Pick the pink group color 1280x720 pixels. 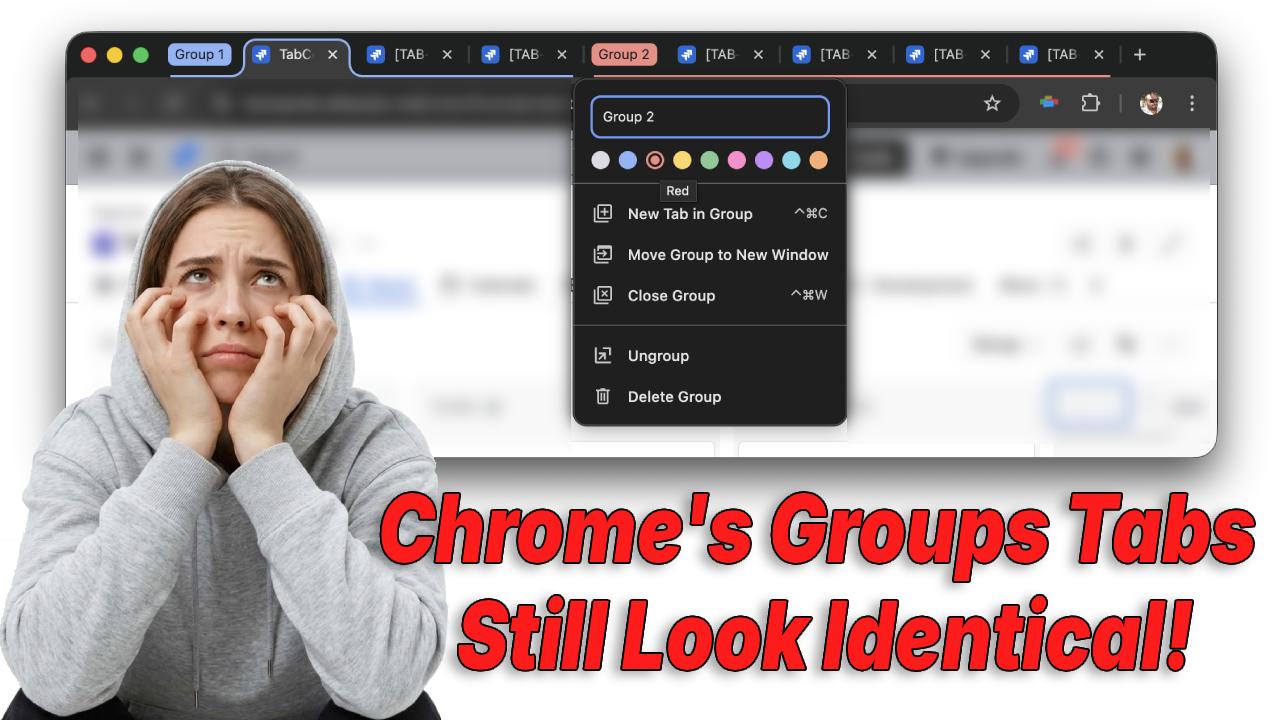point(737,160)
